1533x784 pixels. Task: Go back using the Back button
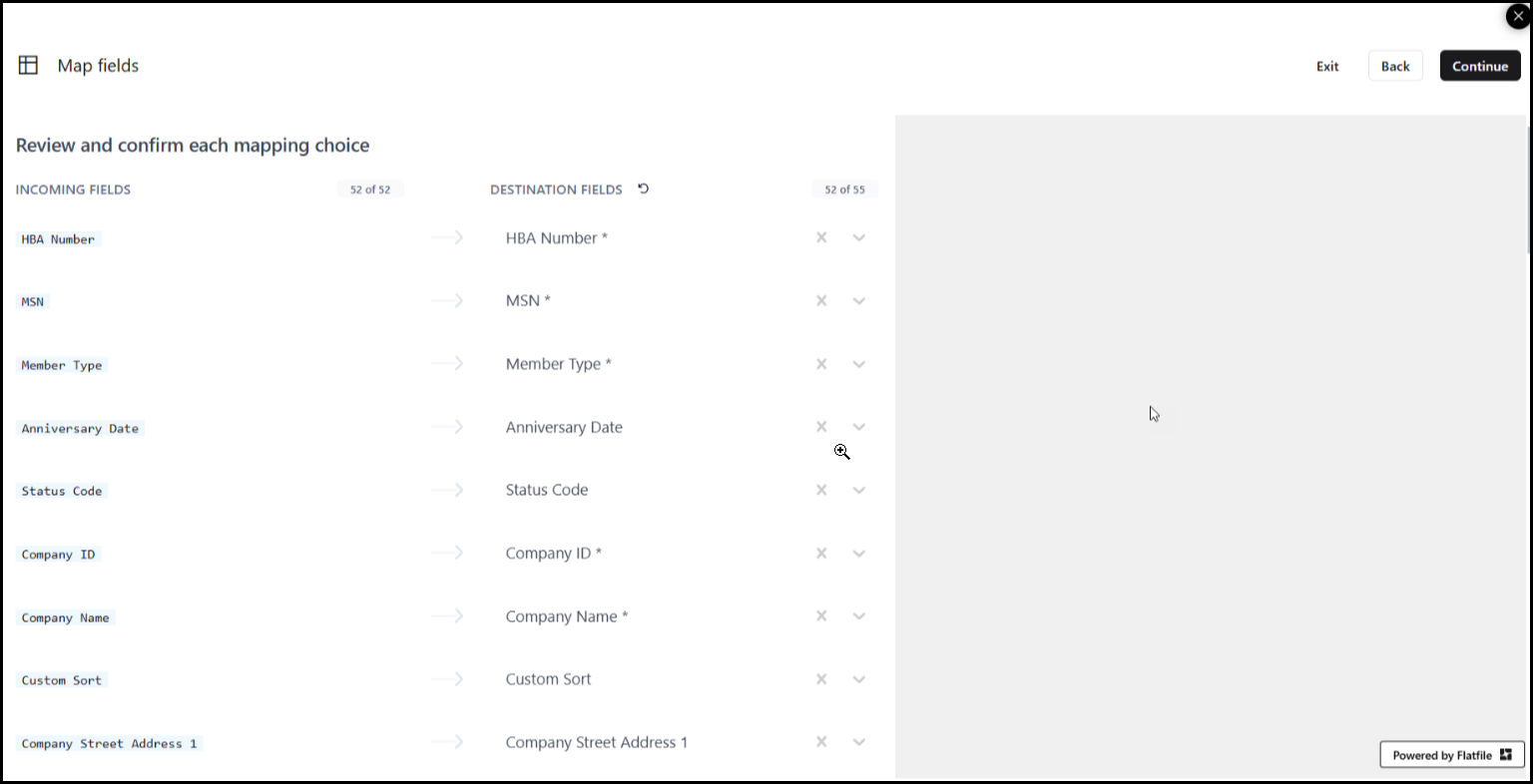pos(1394,66)
